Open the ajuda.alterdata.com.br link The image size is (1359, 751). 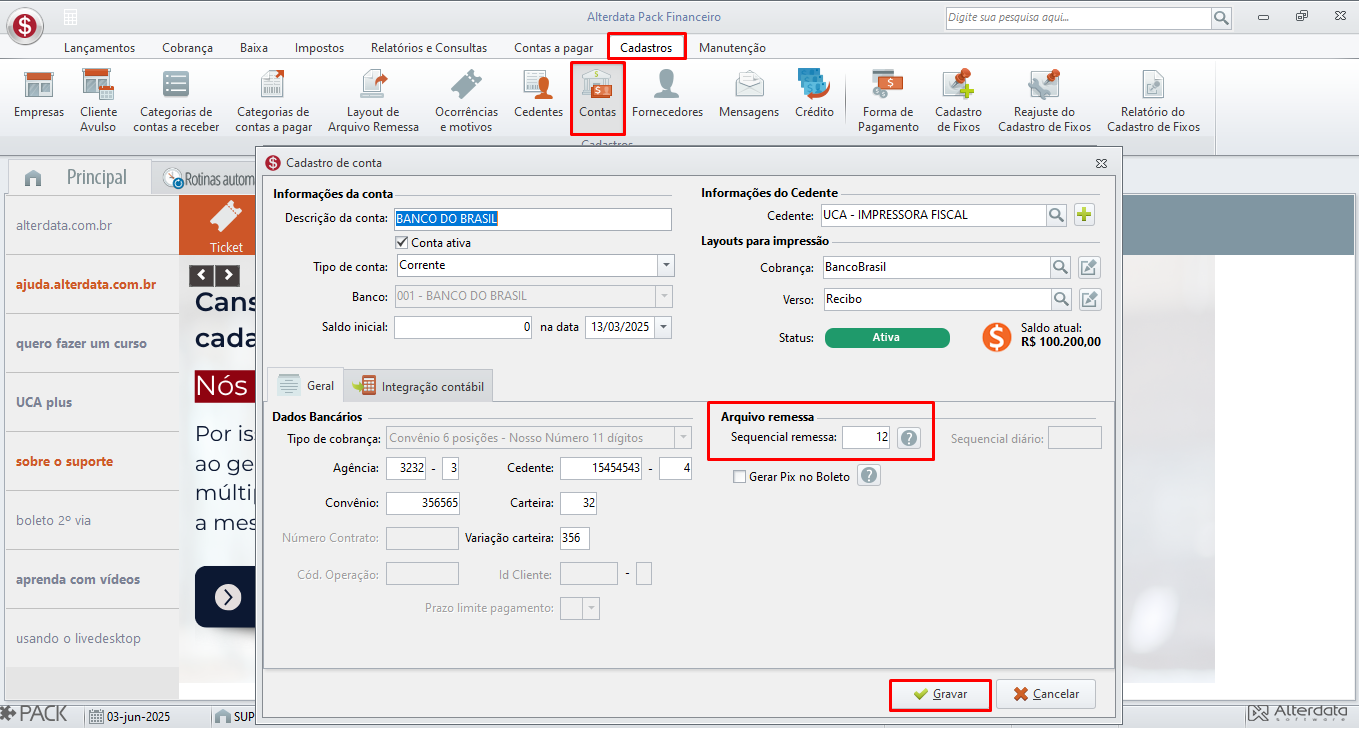[x=86, y=284]
